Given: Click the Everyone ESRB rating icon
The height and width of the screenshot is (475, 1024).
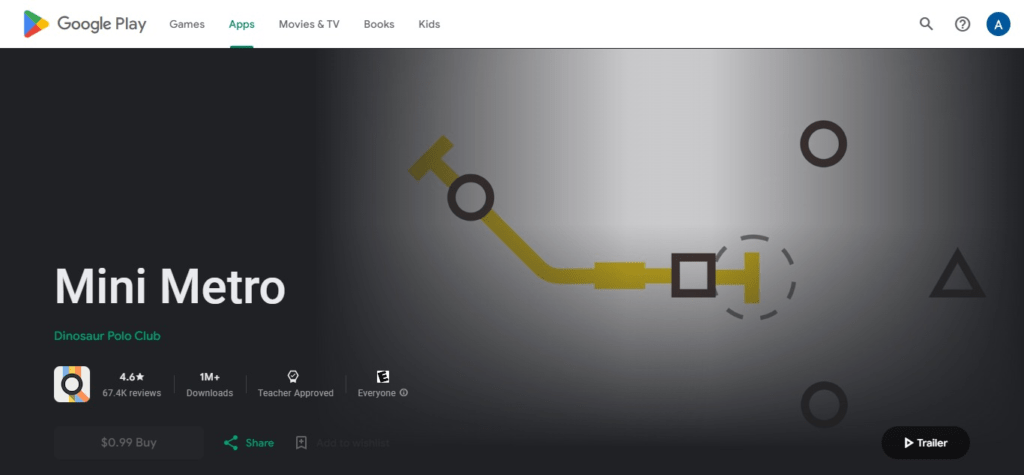Looking at the screenshot, I should click(x=382, y=376).
